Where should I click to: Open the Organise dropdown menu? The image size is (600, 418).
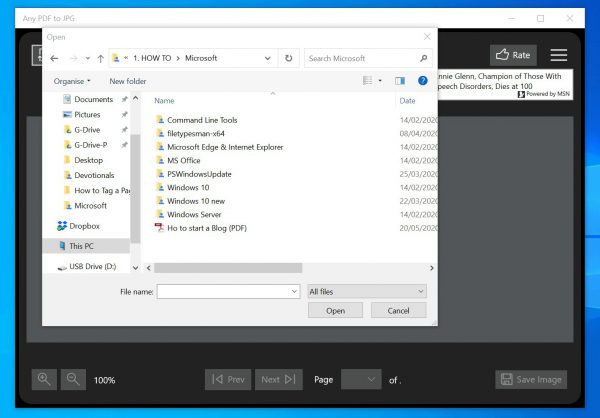72,81
